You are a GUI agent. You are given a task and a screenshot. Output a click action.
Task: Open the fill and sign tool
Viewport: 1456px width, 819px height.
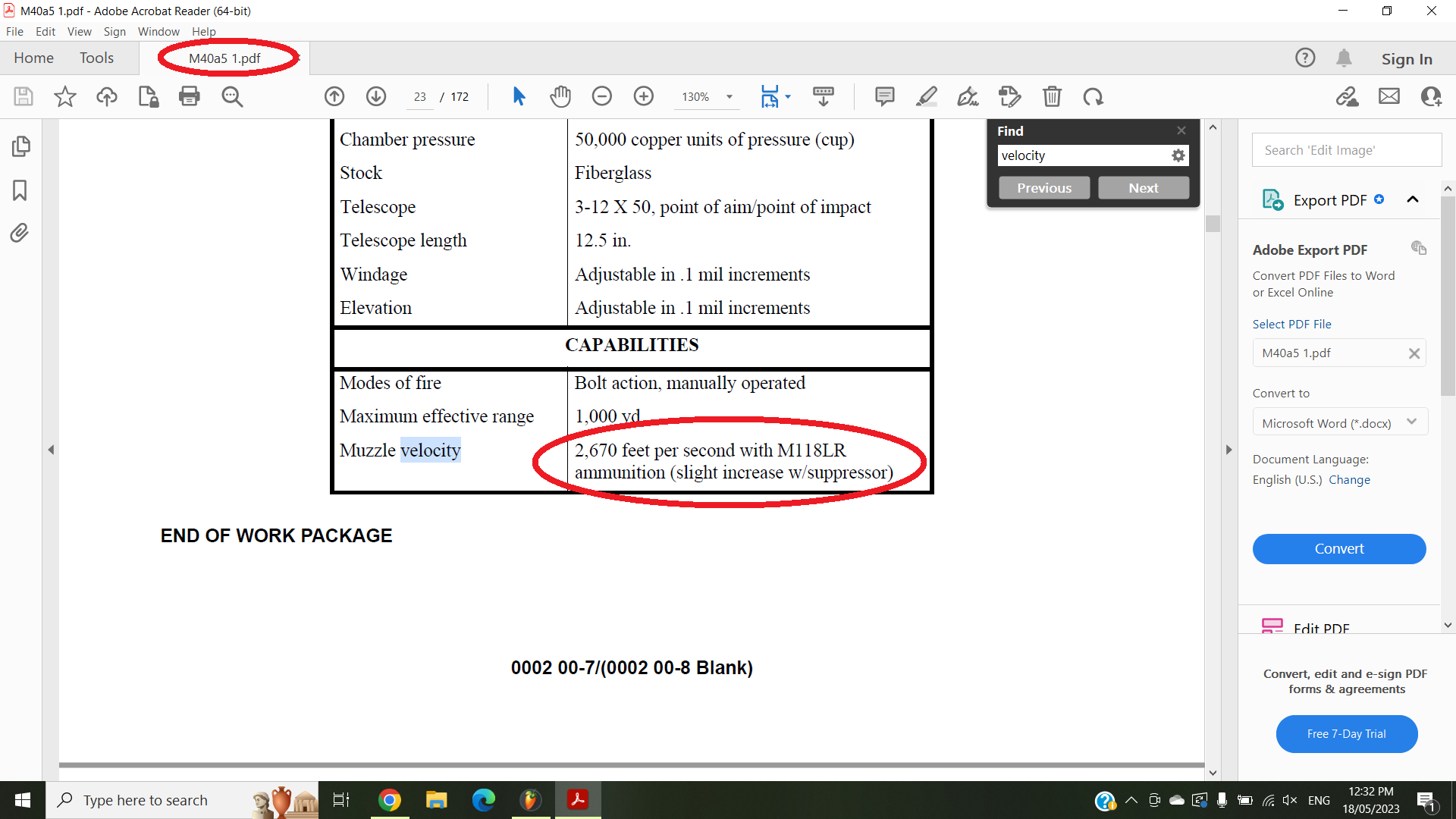968,96
